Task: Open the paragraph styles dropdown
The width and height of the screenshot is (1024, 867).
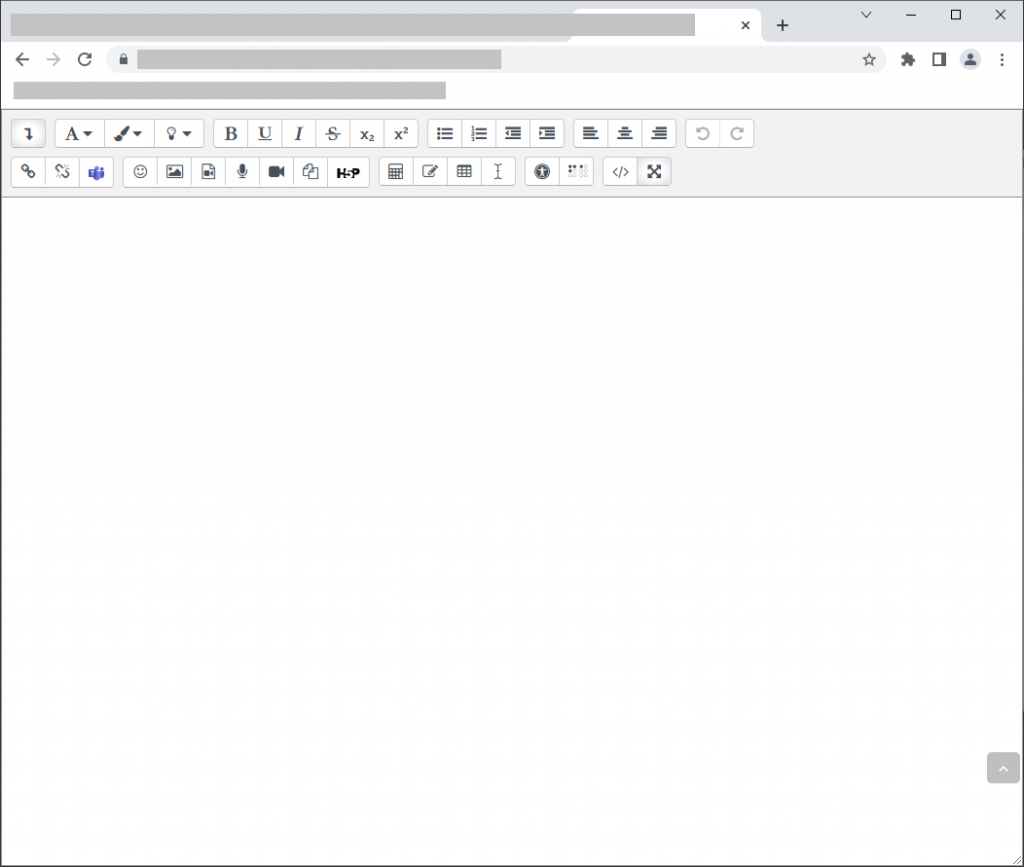Action: (79, 134)
